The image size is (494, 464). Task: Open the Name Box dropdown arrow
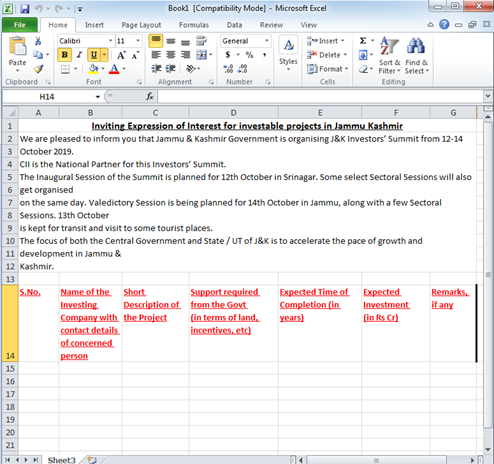point(98,97)
